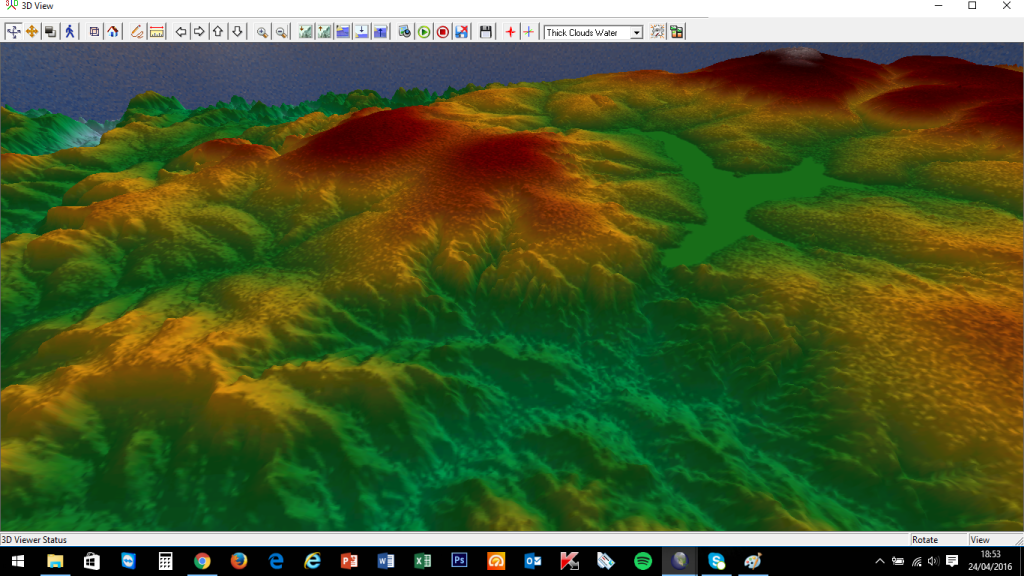Viewport: 1024px width, 576px height.
Task: Open Google Chrome from the taskbar
Action: [202, 561]
